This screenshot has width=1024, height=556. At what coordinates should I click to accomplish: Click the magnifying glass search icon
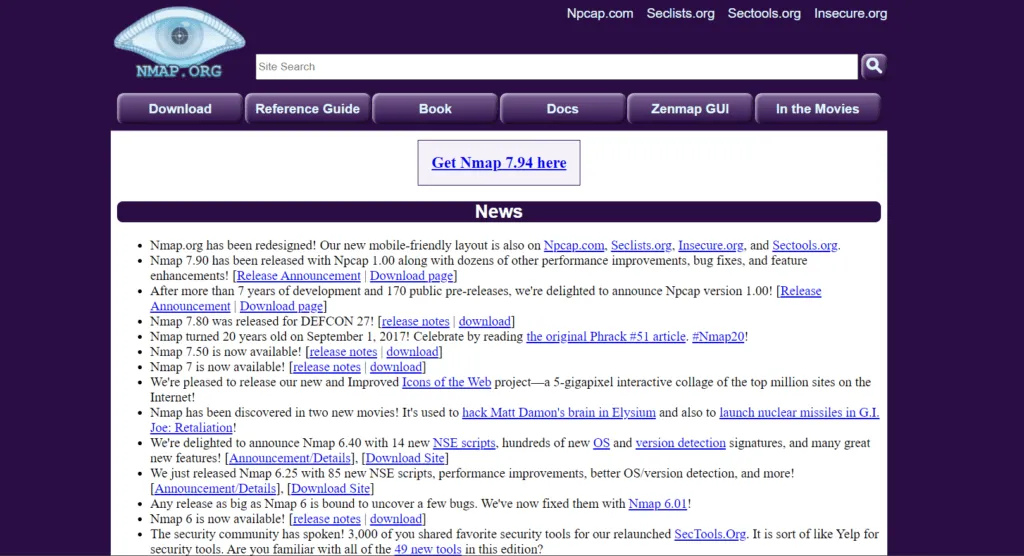(873, 66)
